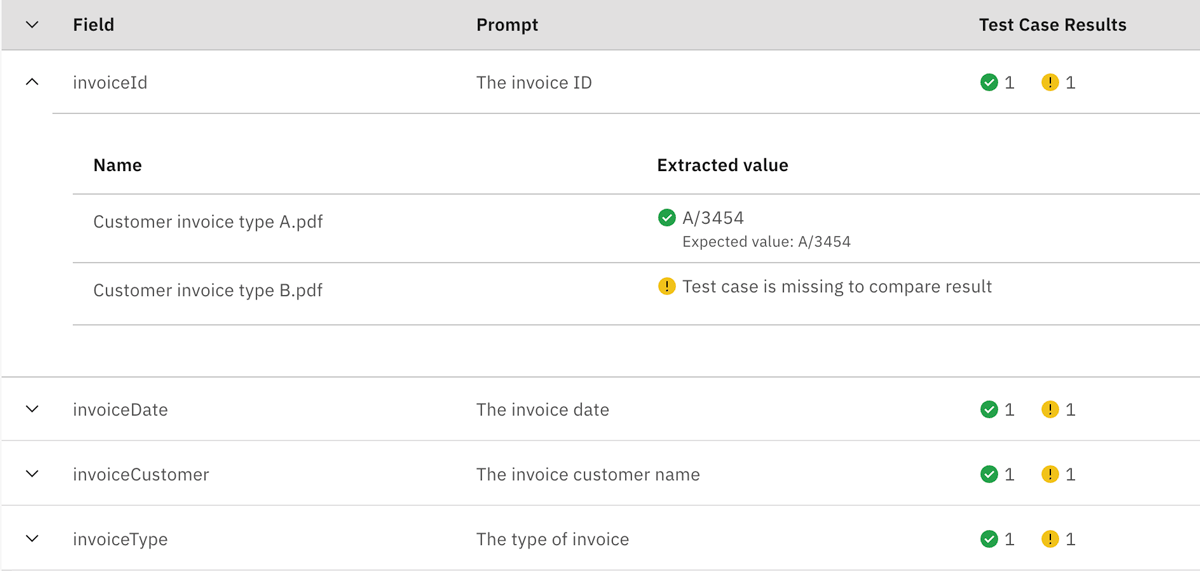Click 'The invoice ID' prompt text
This screenshot has height=571, width=1200.
tap(534, 83)
